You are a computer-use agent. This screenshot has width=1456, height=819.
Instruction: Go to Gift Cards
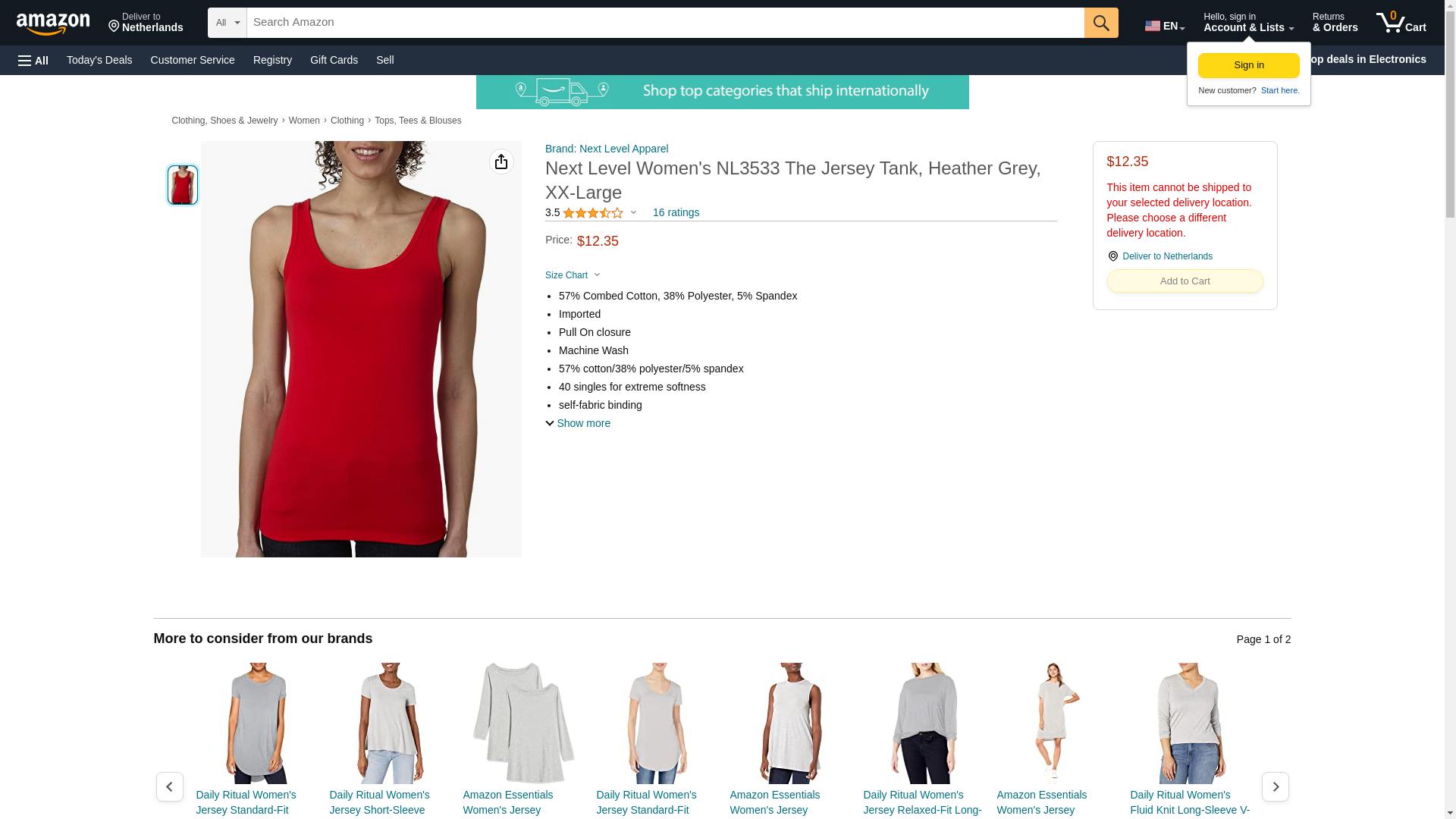point(334,60)
